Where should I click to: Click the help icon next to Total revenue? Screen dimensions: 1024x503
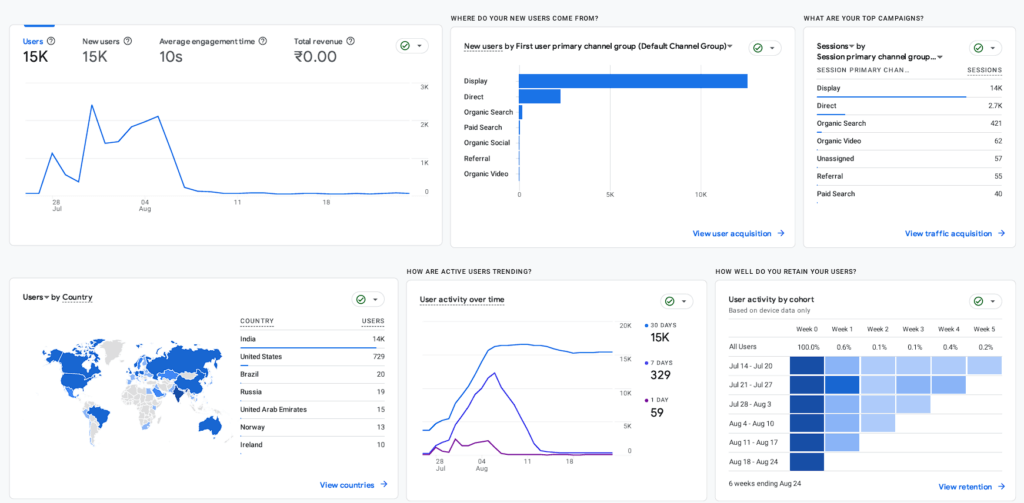pos(350,41)
